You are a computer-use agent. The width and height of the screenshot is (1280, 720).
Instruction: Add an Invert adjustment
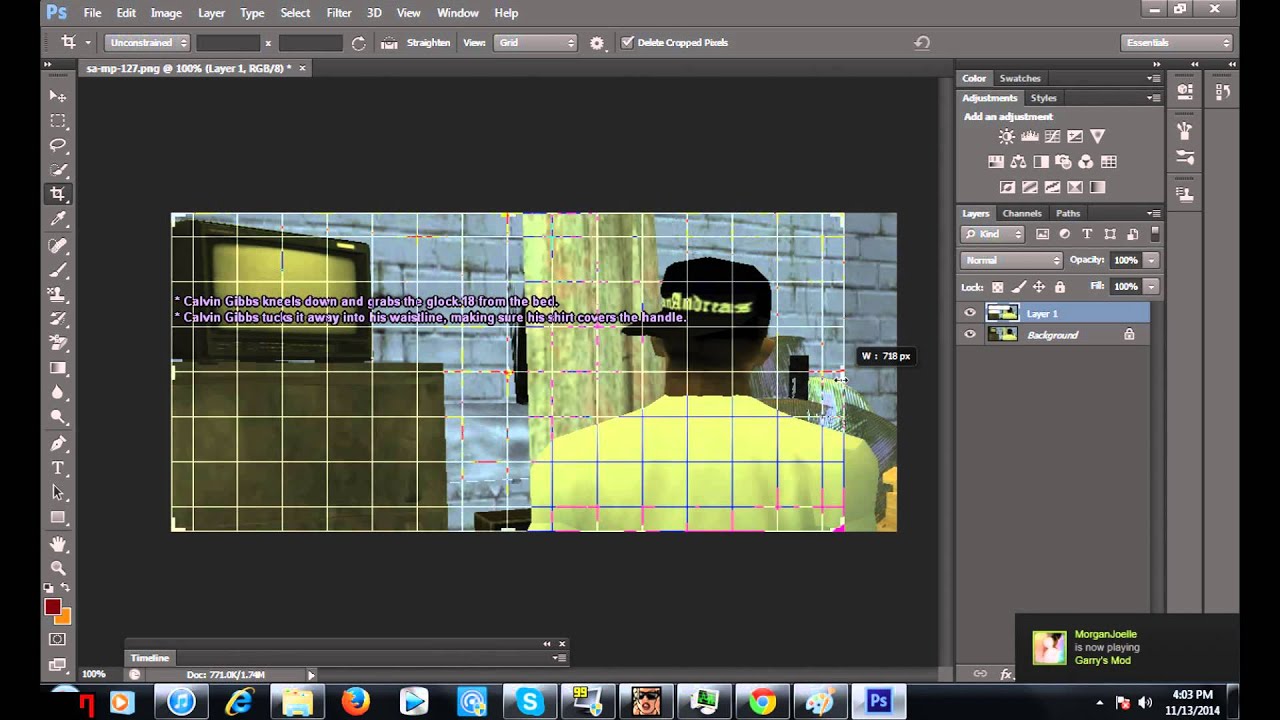[x=1007, y=187]
